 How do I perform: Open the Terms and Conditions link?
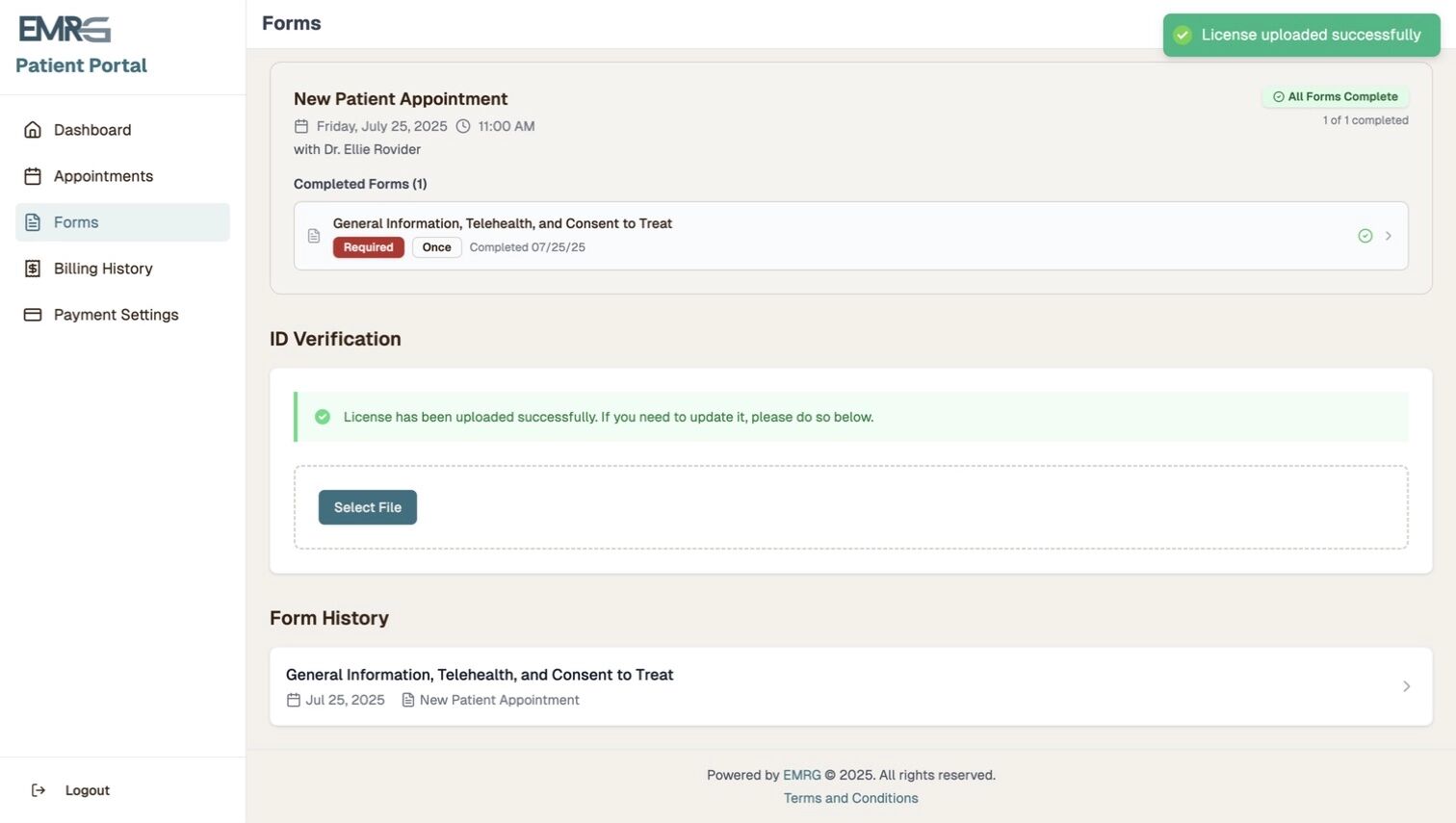tap(849, 797)
